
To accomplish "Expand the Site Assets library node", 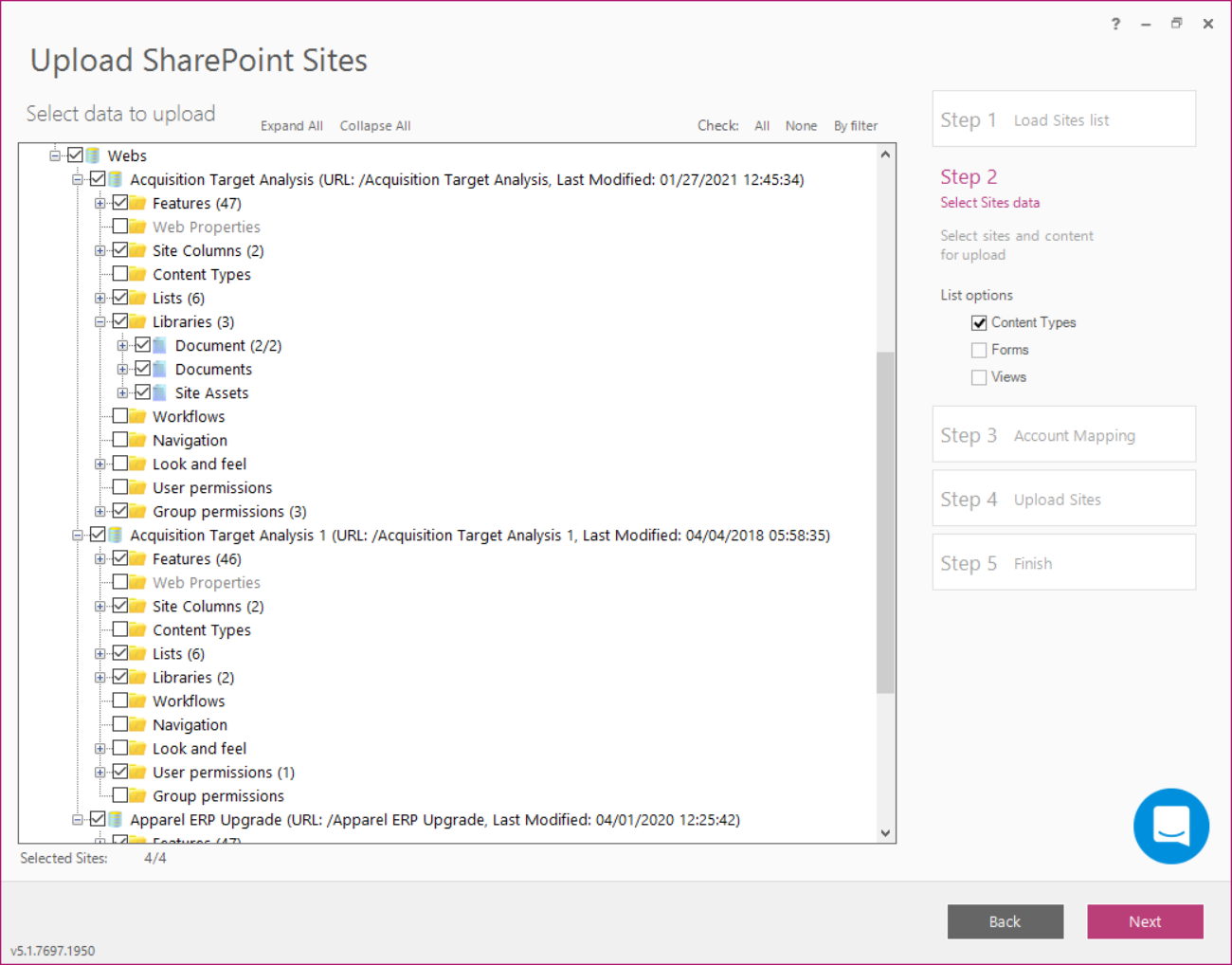I will click(x=122, y=392).
